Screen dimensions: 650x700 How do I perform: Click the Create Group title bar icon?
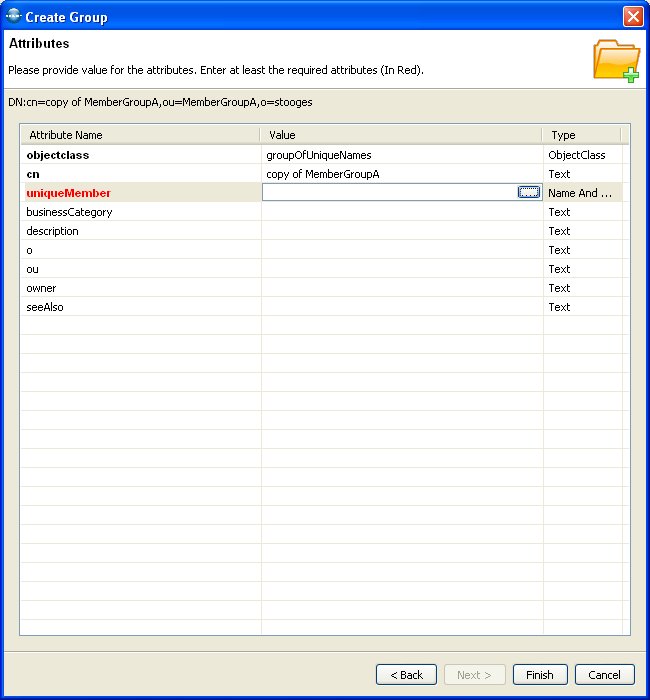[x=12, y=16]
